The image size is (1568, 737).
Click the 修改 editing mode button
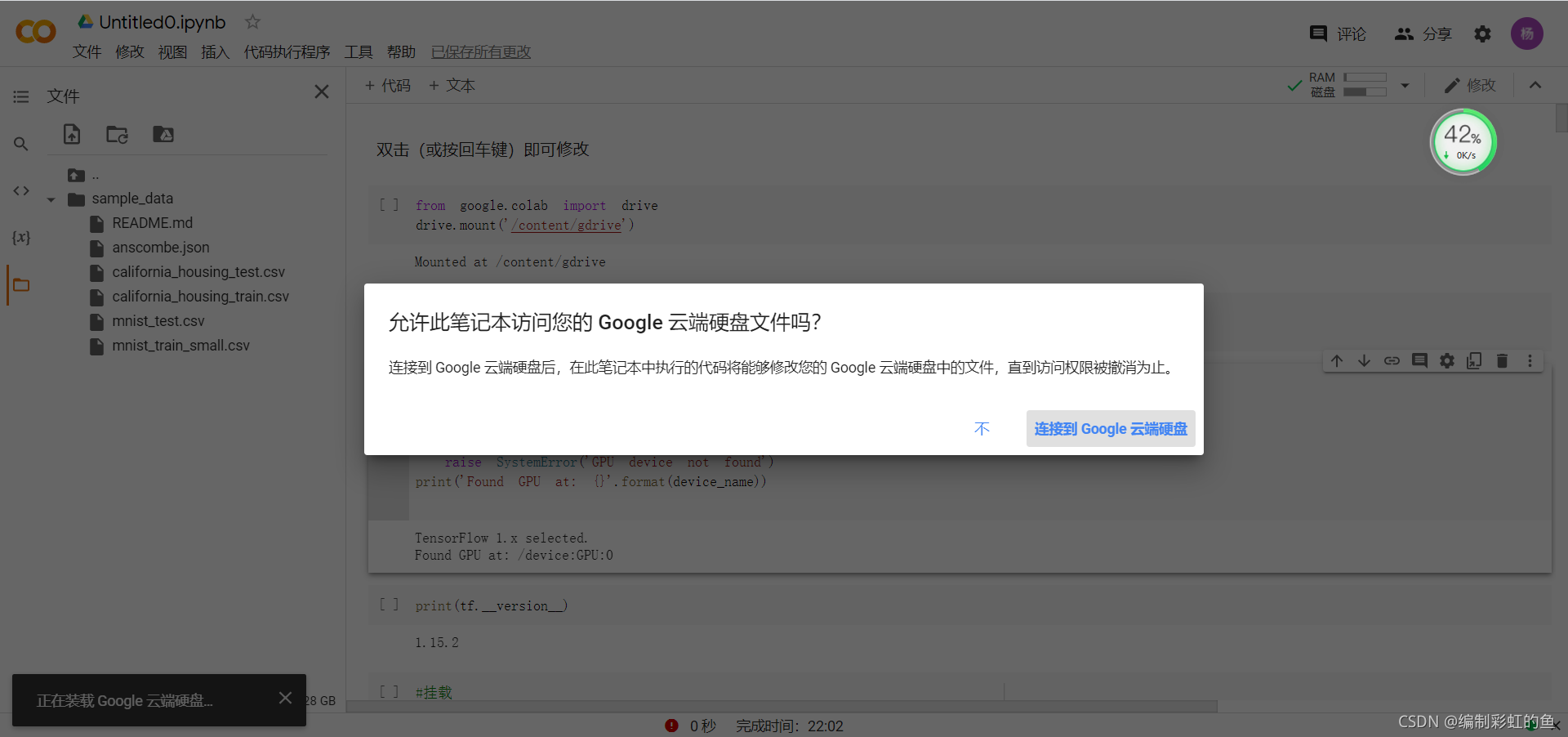click(1469, 85)
